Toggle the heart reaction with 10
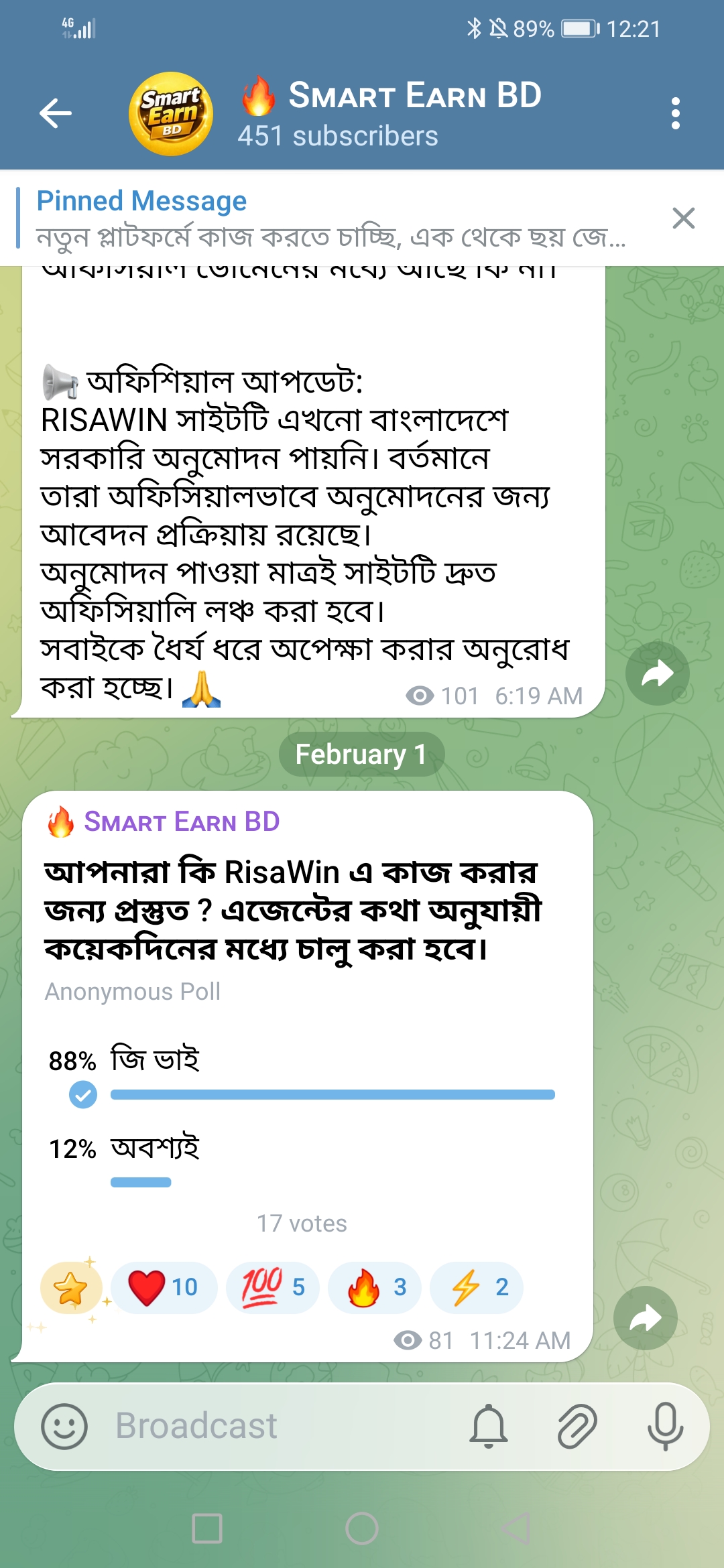The height and width of the screenshot is (1568, 724). click(164, 1287)
